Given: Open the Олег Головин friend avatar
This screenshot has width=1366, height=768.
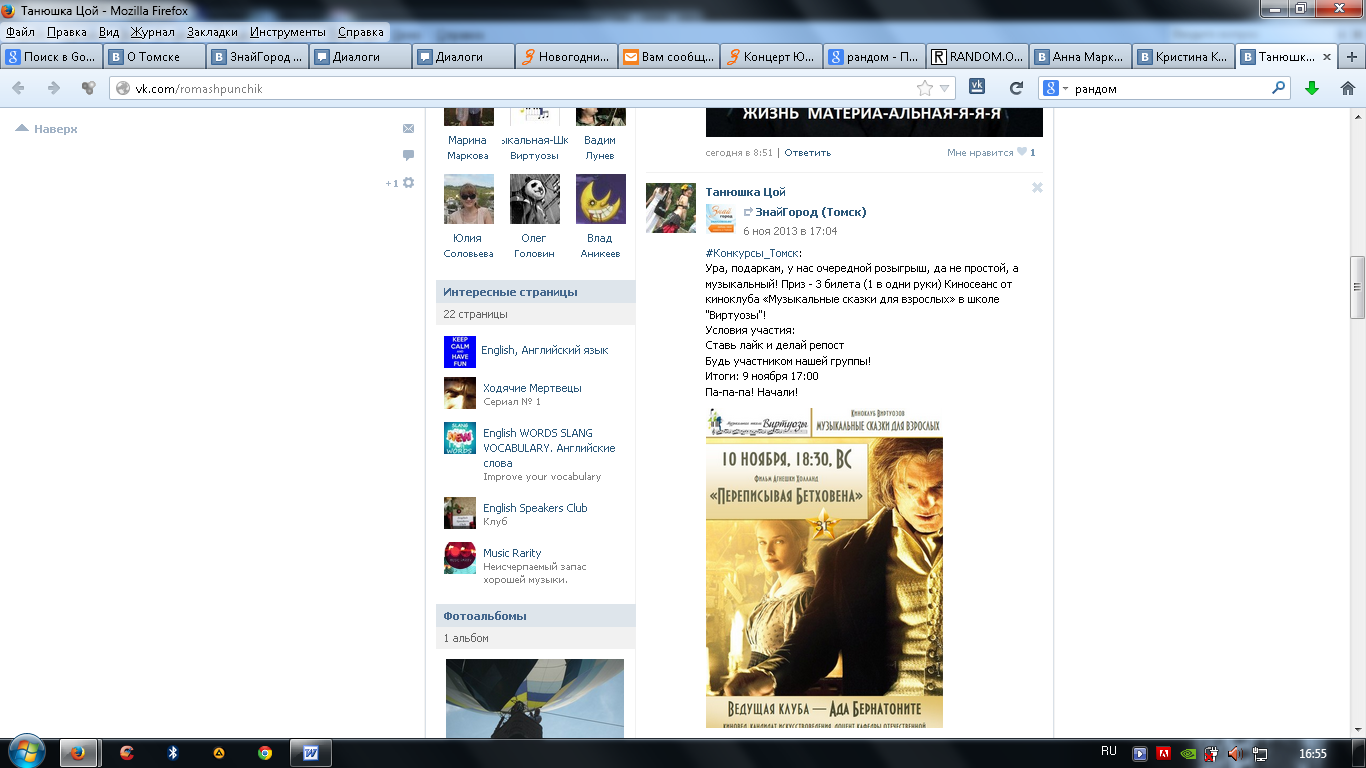Looking at the screenshot, I should pyautogui.click(x=535, y=199).
